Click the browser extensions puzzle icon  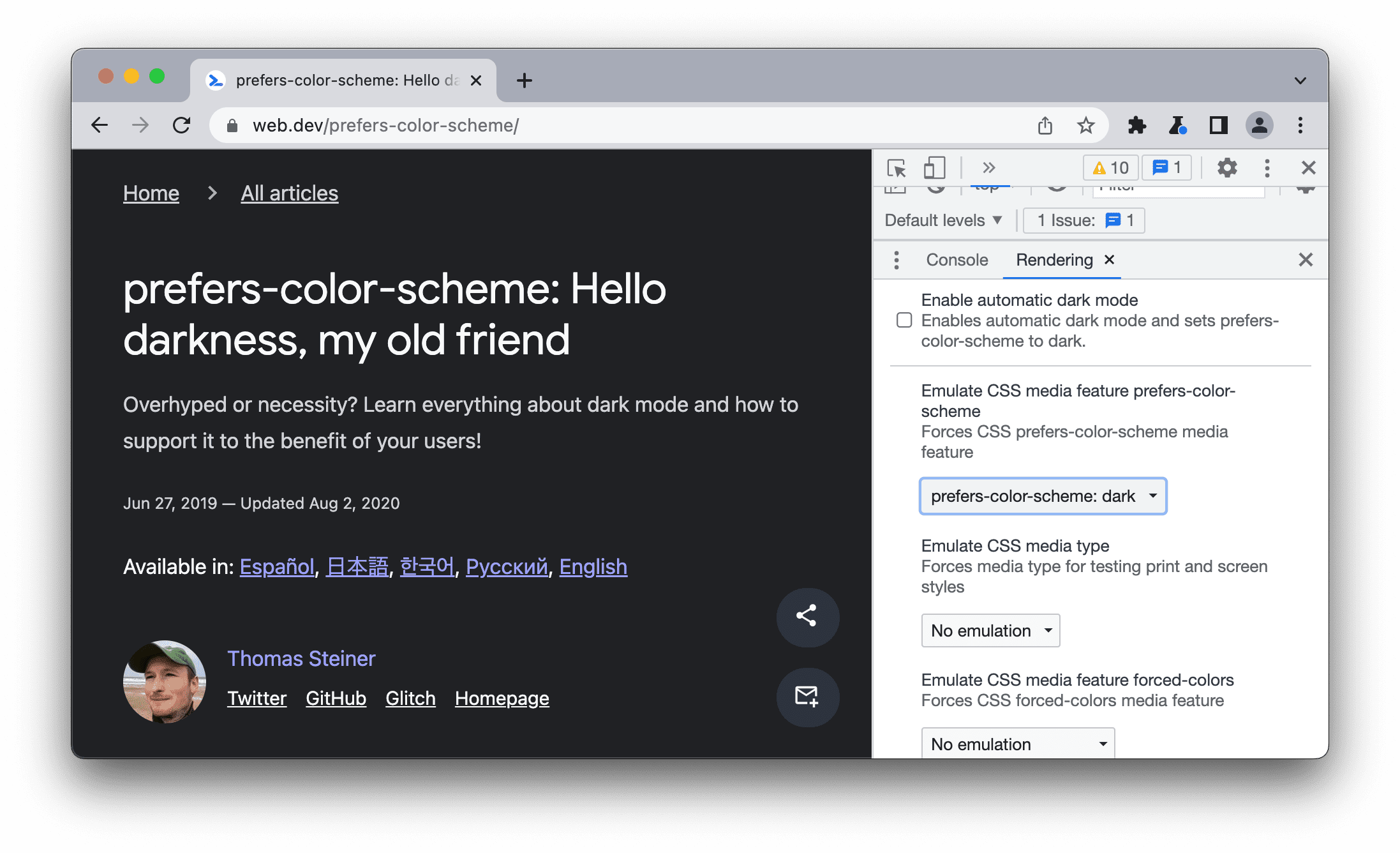pyautogui.click(x=1138, y=124)
